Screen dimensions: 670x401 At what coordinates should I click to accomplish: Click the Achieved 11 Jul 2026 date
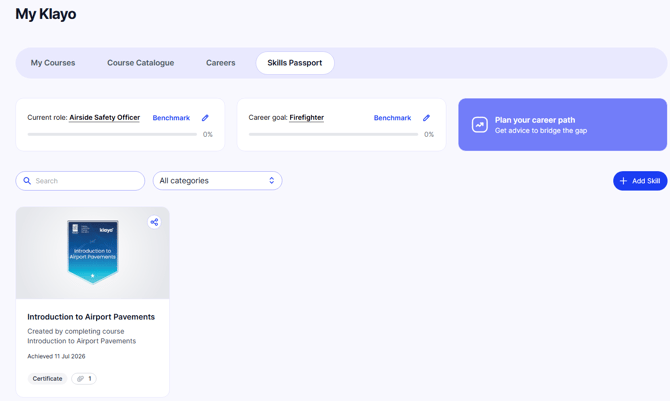(56, 356)
